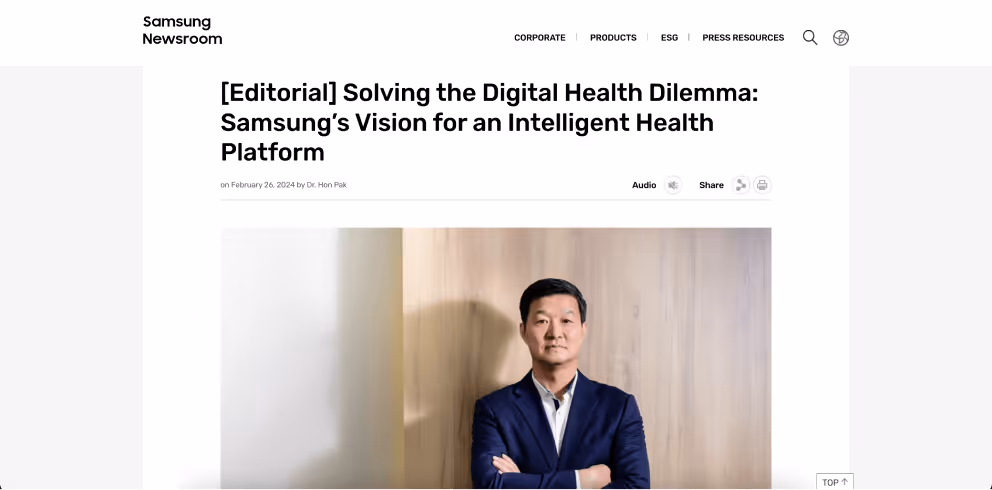Toggle the audio speaker icon

point(673,185)
